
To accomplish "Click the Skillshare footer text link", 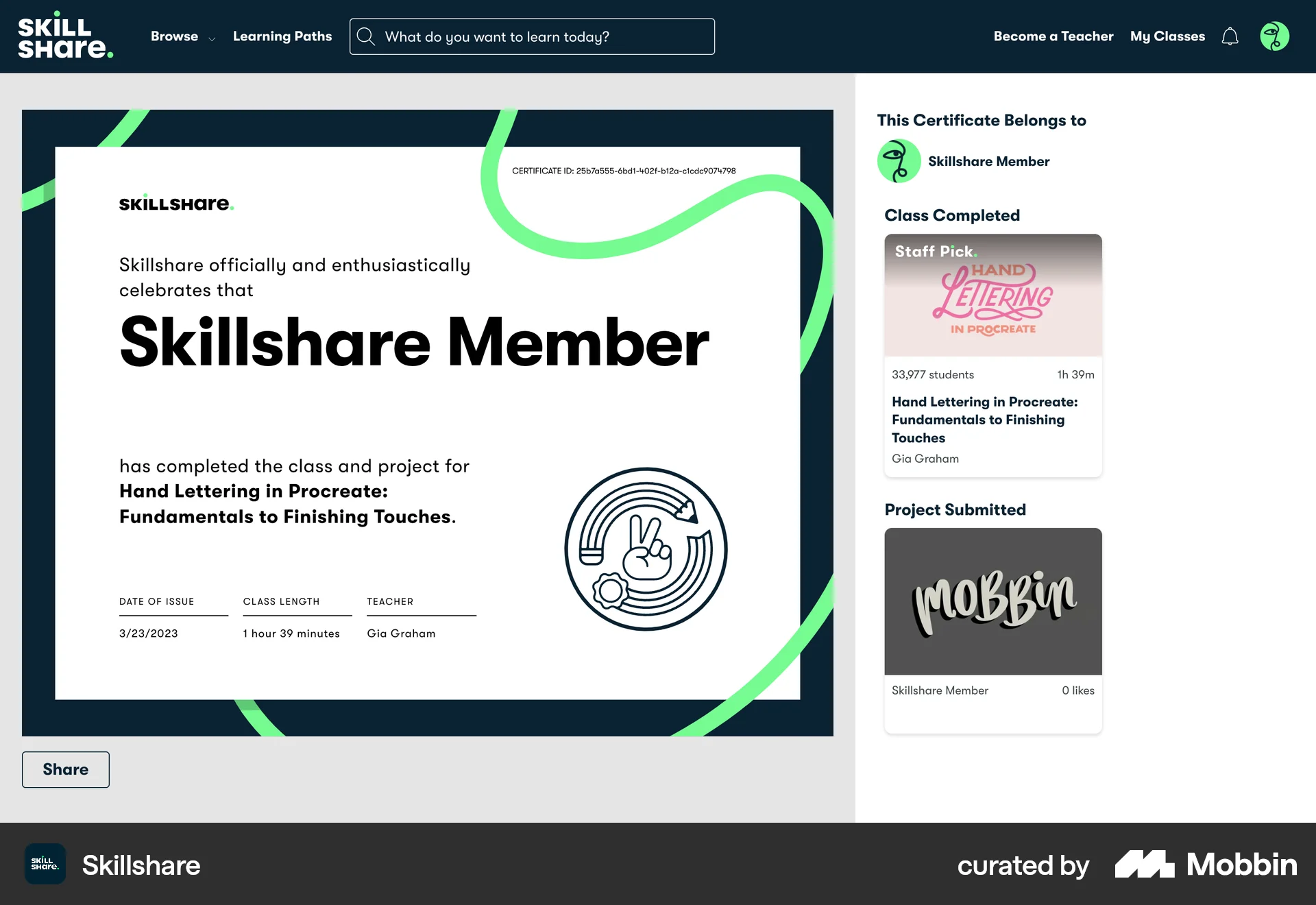I will click(141, 865).
